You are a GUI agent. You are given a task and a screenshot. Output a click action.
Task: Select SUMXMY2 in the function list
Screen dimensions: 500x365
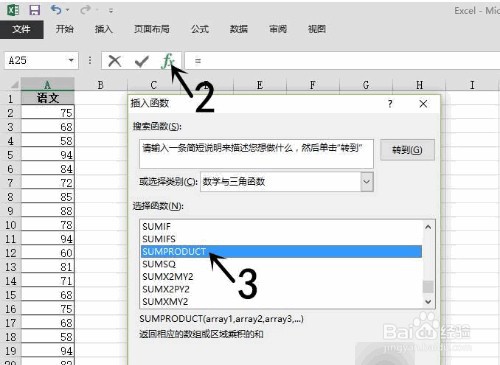click(281, 302)
